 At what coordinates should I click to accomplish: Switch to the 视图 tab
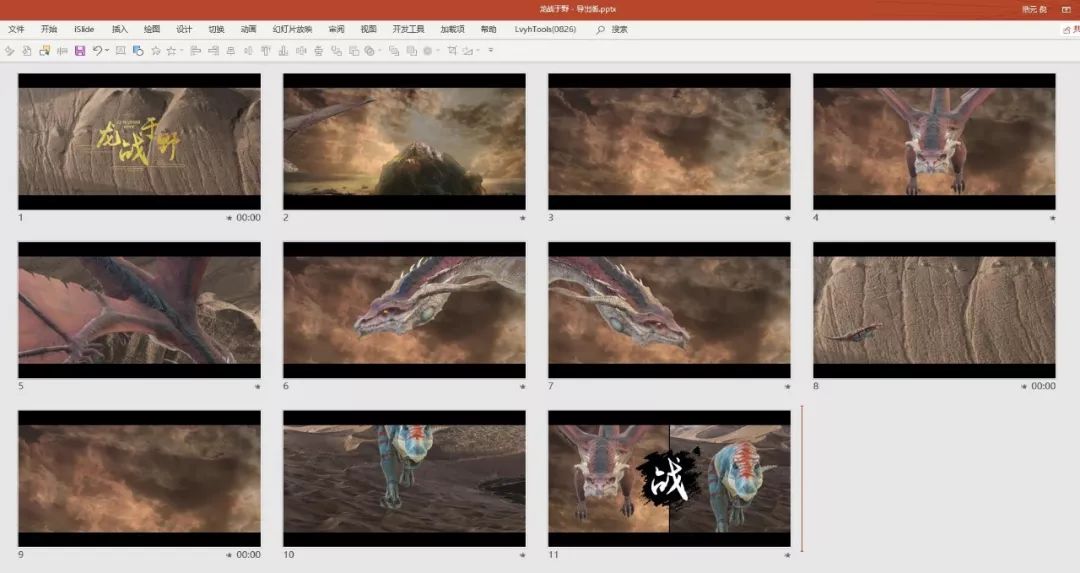(x=368, y=30)
